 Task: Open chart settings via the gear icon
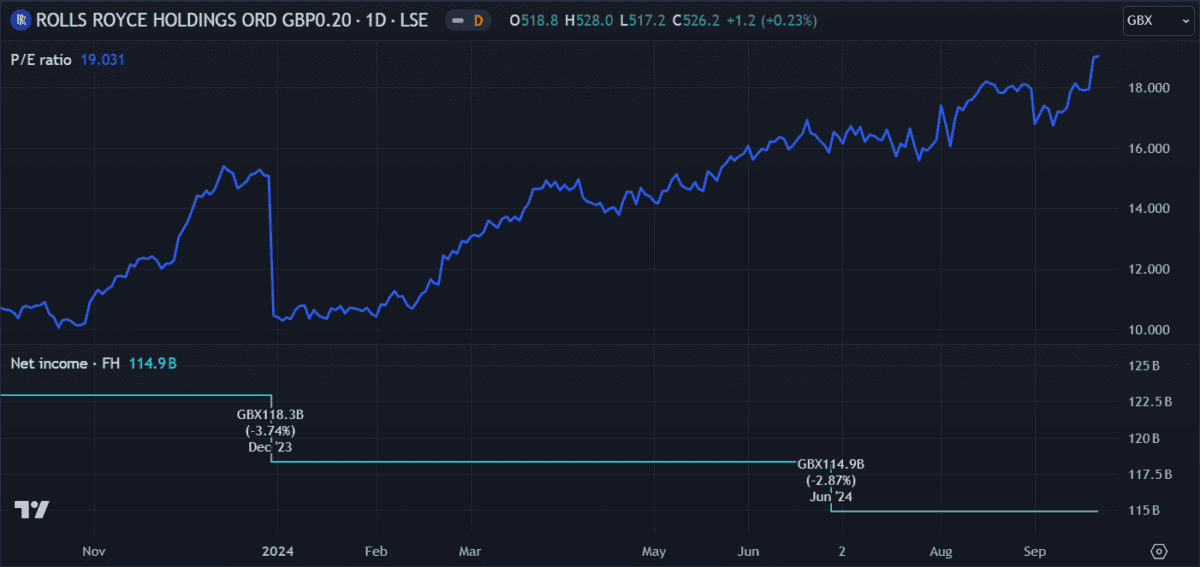[x=1159, y=551]
